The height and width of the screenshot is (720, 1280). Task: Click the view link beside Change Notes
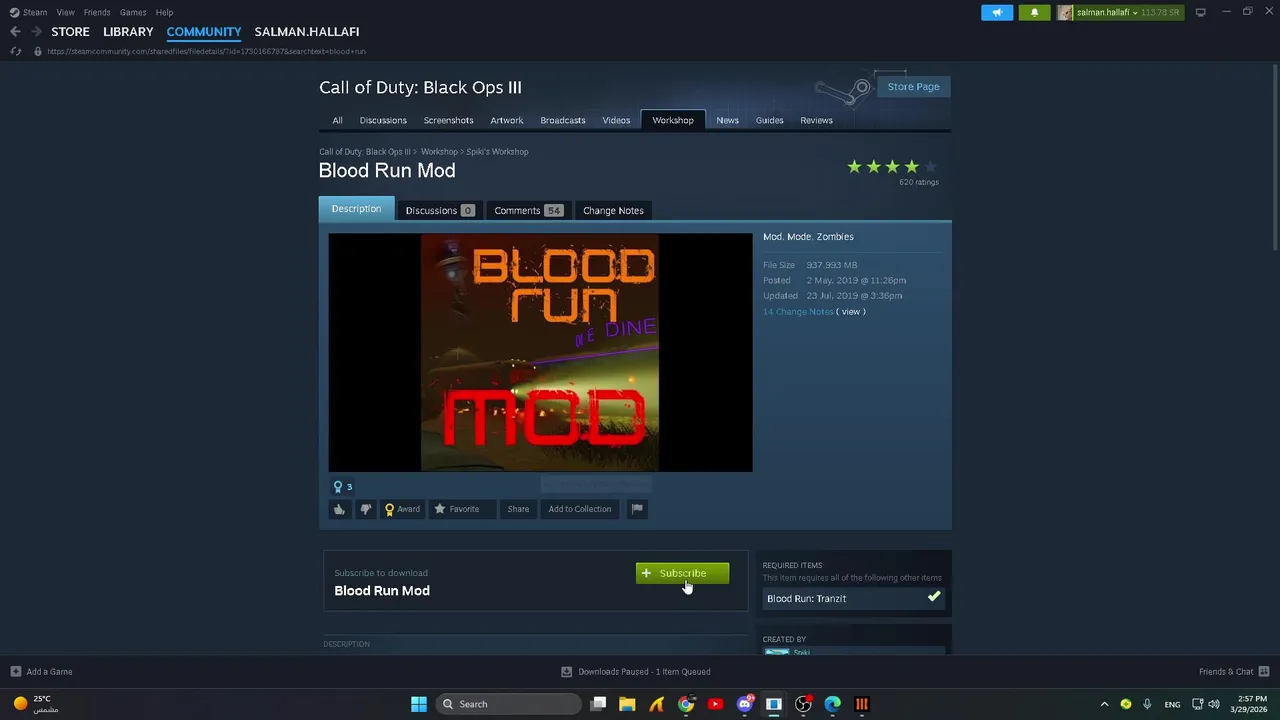[x=851, y=312]
